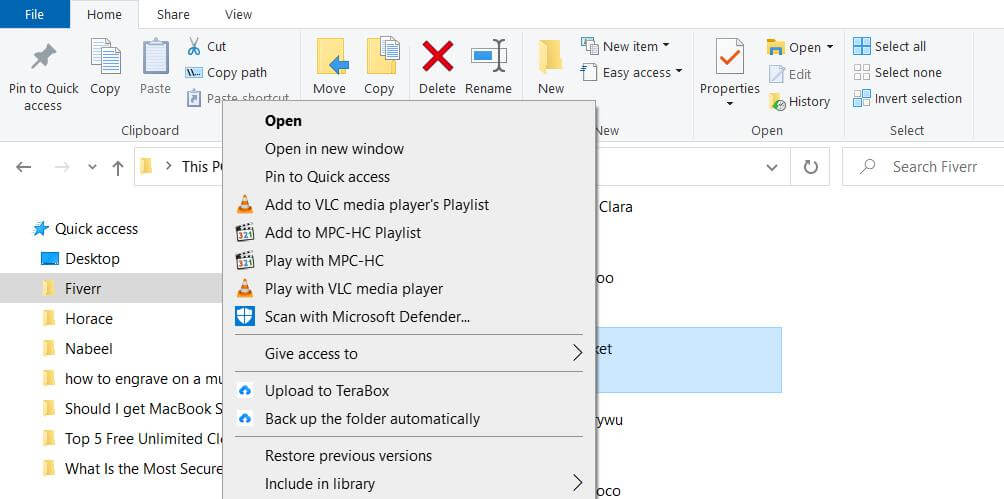Click the Microsoft Defender shield icon
The width and height of the screenshot is (1004, 499).
click(x=245, y=316)
